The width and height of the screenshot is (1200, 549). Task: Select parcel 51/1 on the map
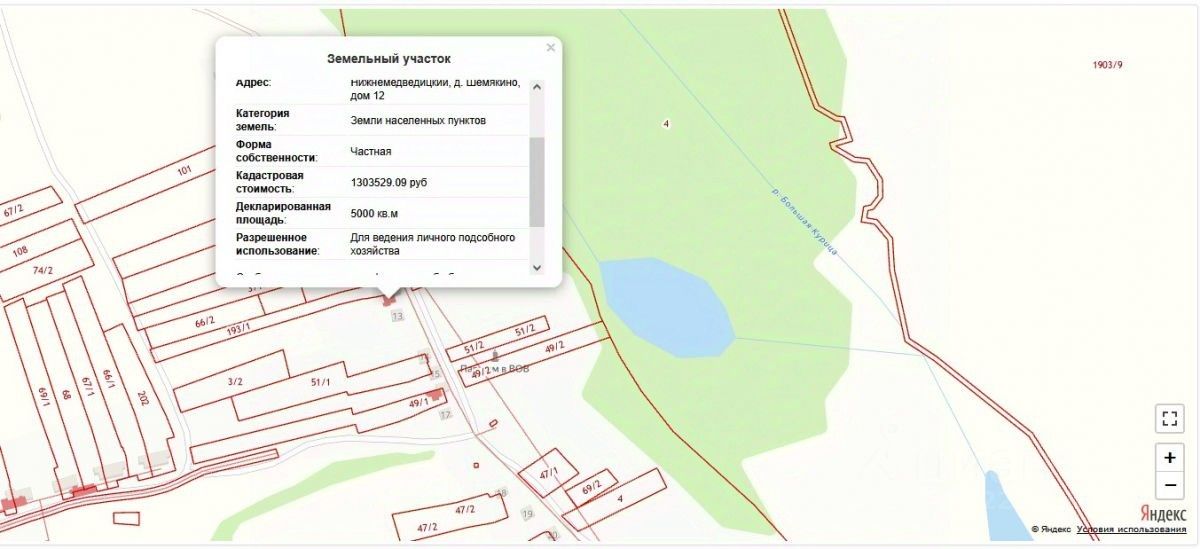tap(320, 382)
